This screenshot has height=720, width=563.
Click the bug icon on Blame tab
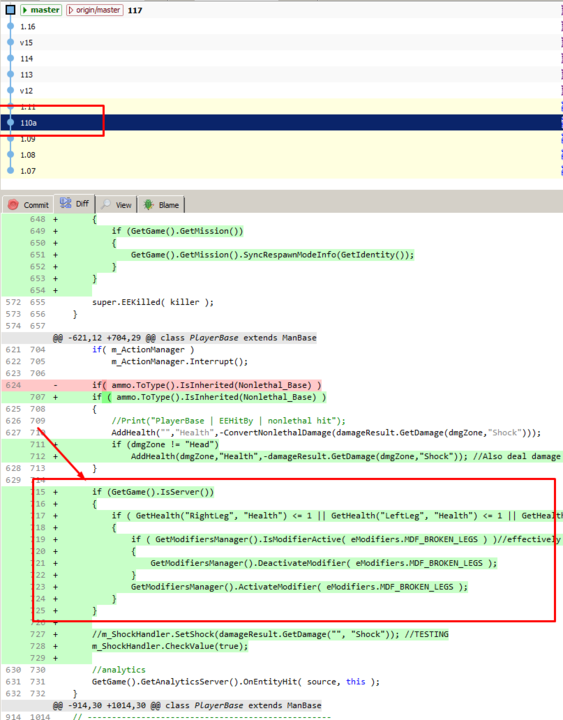tap(148, 205)
